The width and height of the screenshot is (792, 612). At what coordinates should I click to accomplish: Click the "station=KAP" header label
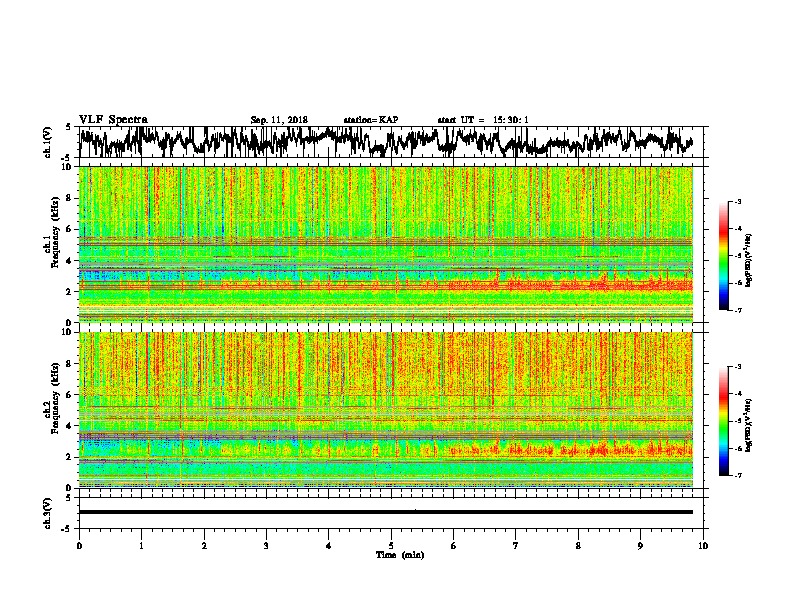pos(371,120)
